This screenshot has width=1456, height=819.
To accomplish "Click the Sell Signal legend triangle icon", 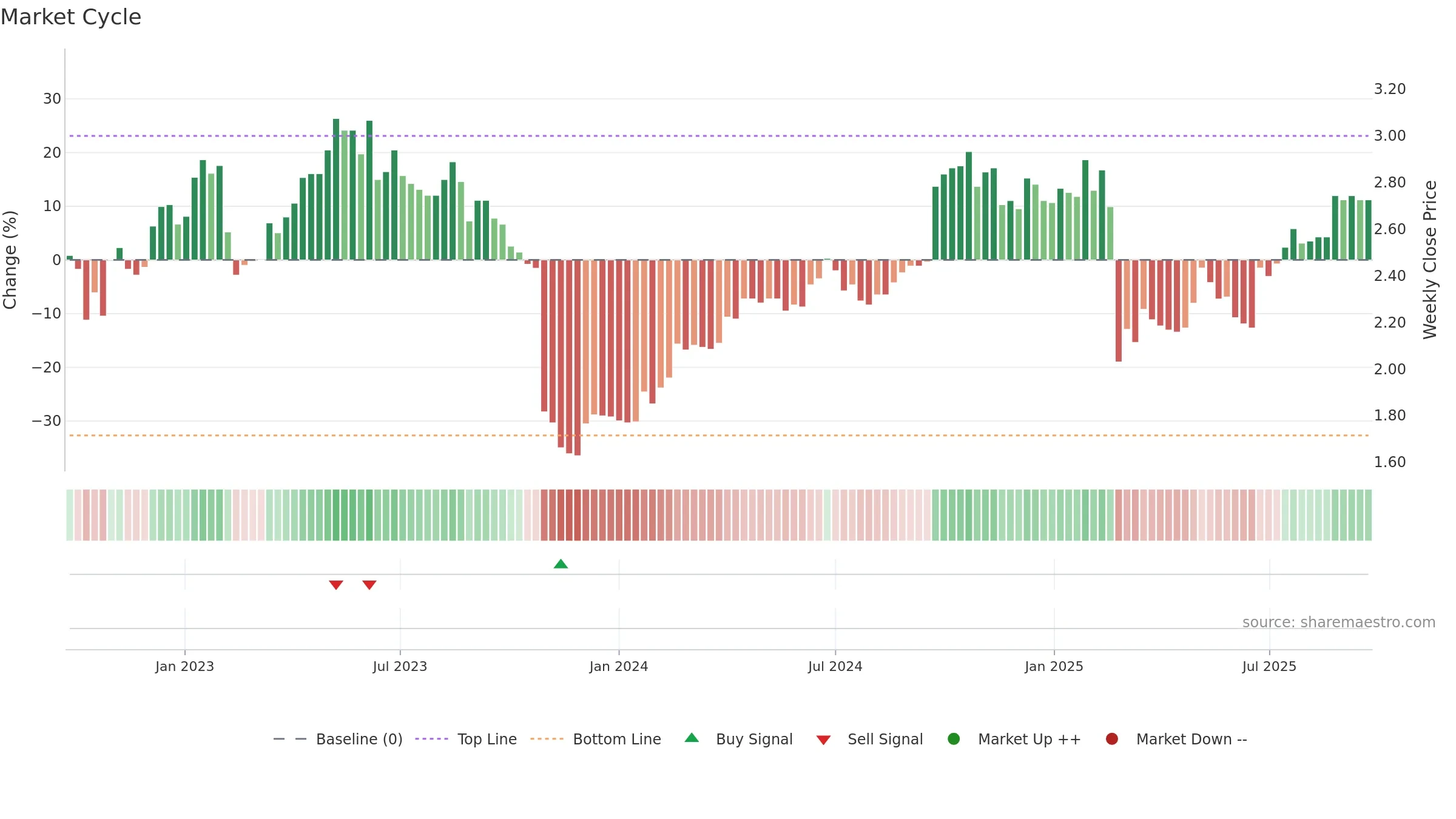I will point(823,740).
